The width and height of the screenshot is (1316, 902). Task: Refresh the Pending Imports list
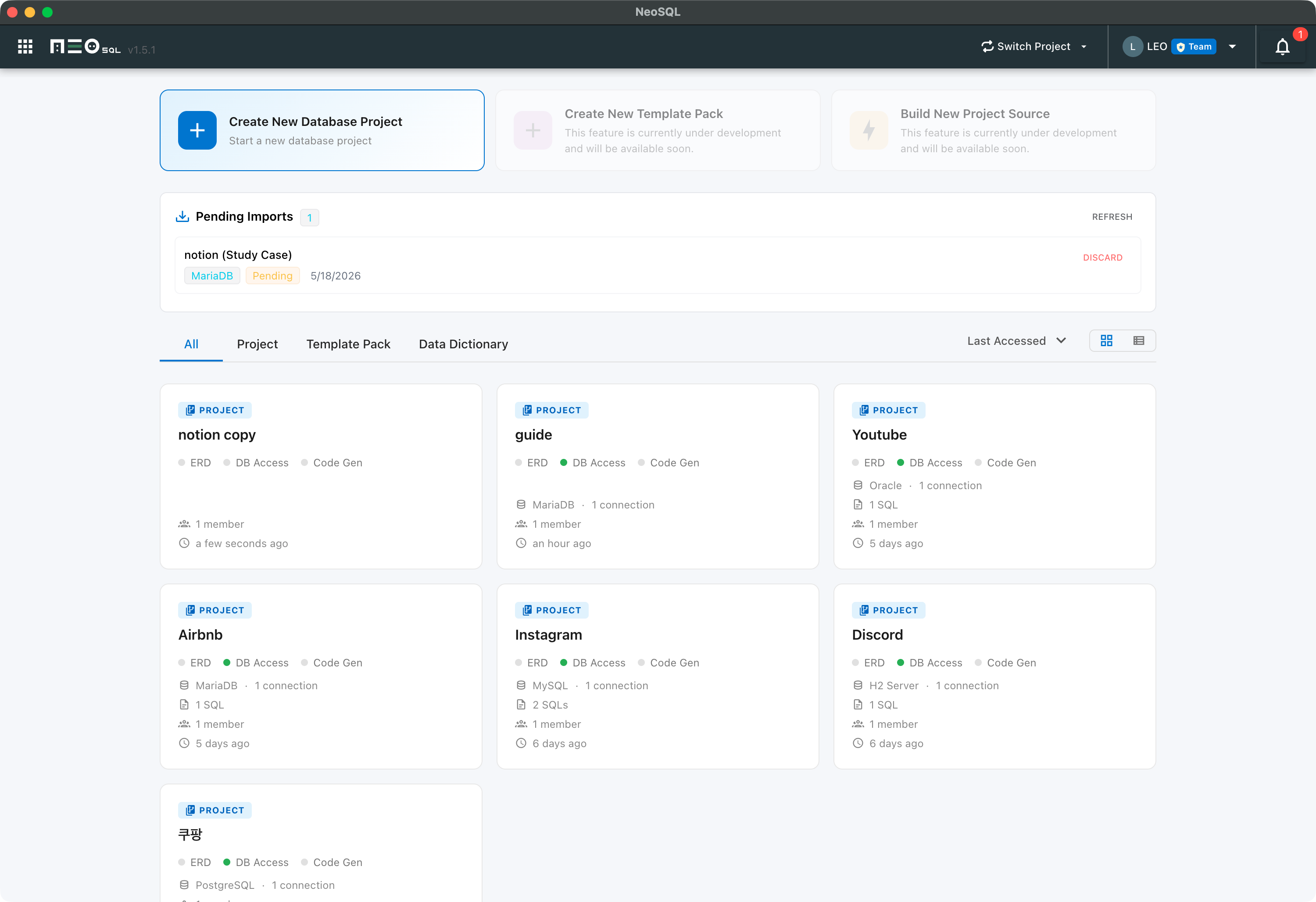coord(1112,217)
